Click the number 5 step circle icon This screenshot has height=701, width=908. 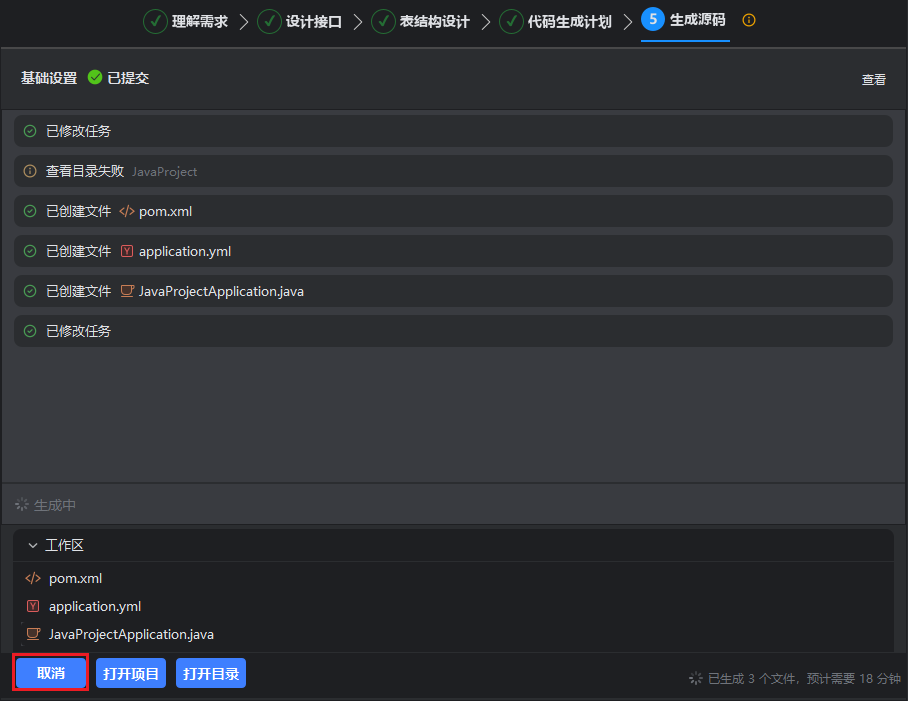pyautogui.click(x=653, y=20)
